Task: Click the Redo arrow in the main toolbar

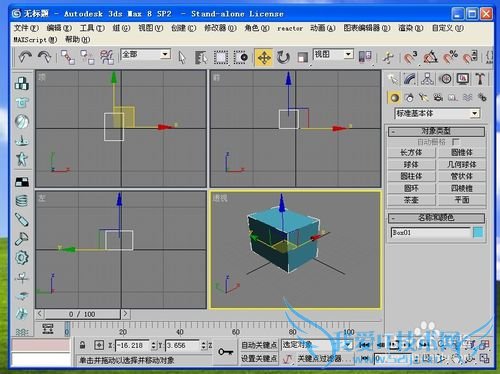Action: coord(44,57)
